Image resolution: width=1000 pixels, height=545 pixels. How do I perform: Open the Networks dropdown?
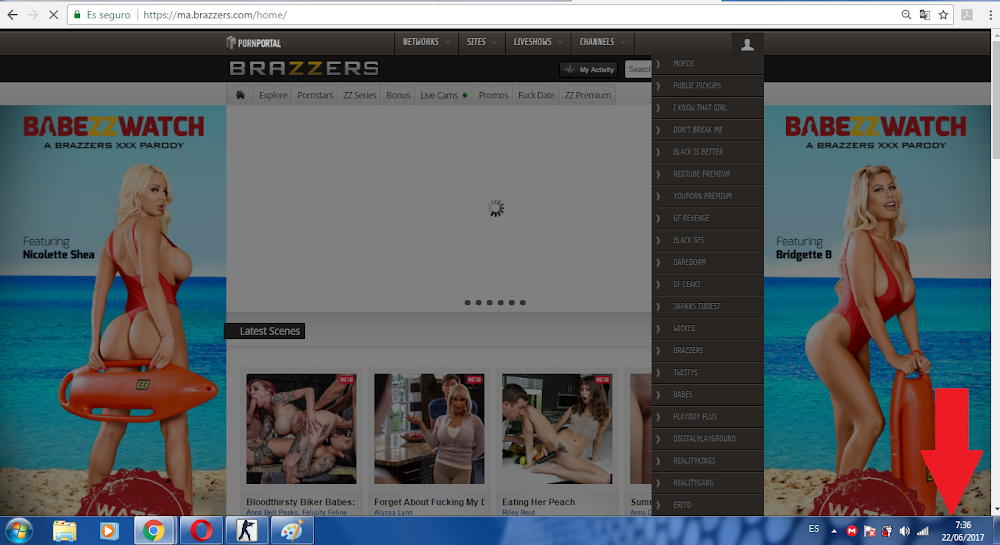[426, 42]
